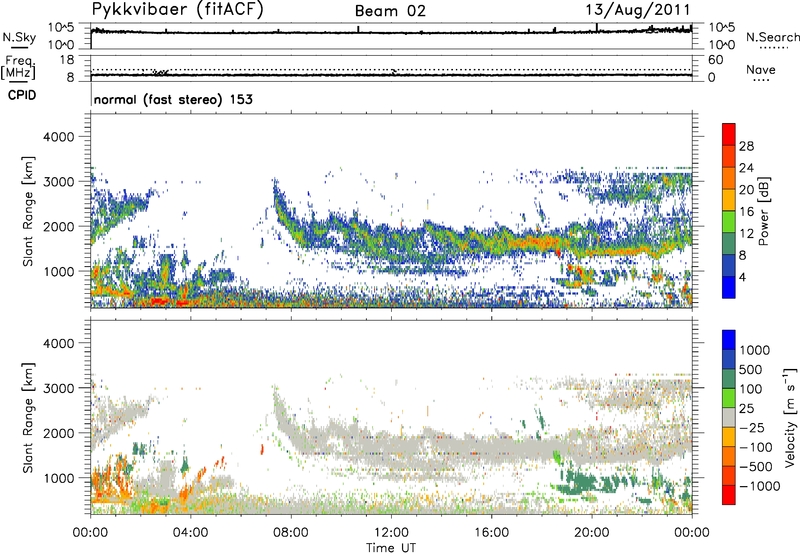The height and width of the screenshot is (554, 800).
Task: Select the gray -25 to 25 velocity segment
Action: click(x=729, y=417)
